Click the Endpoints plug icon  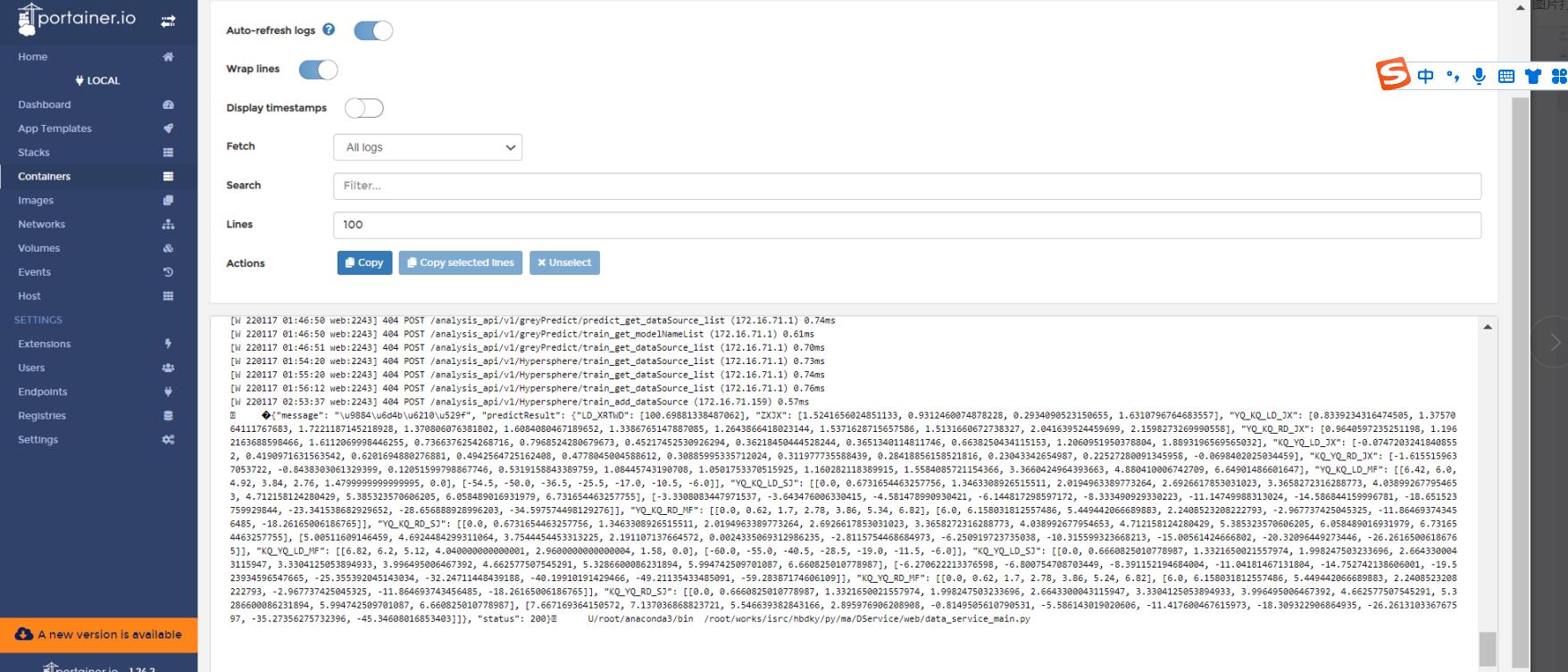pyautogui.click(x=168, y=392)
